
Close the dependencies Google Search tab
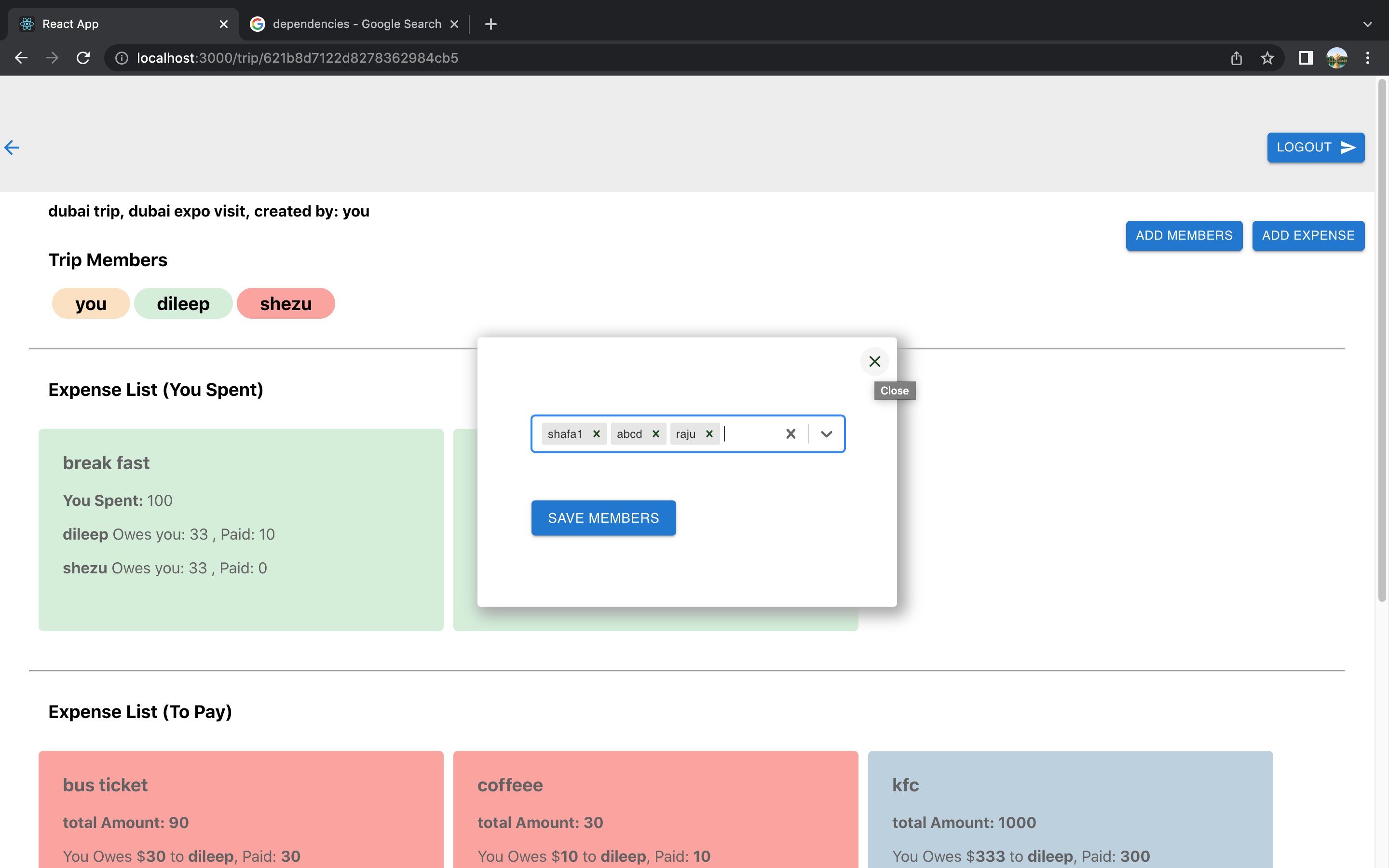coord(454,24)
